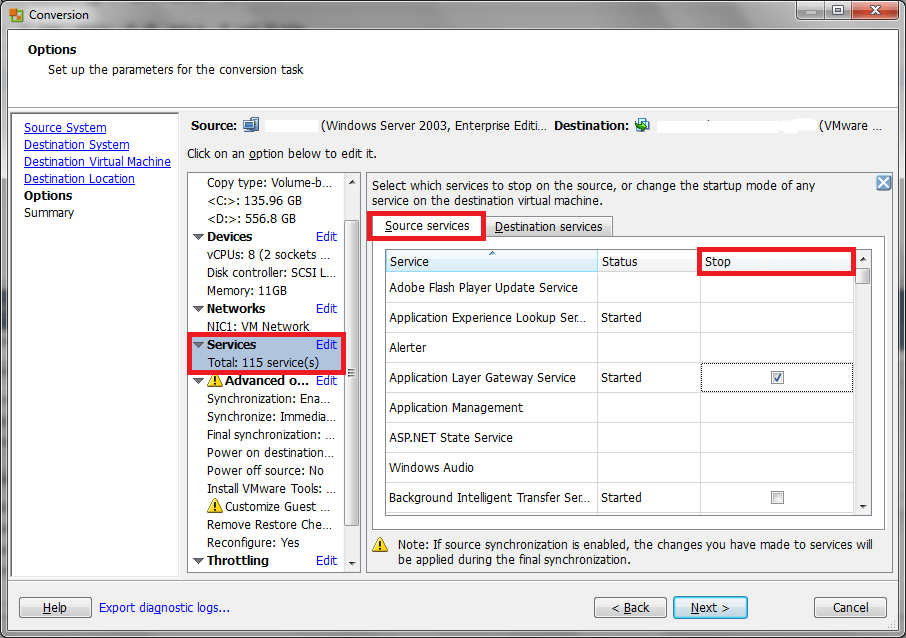Click Edit next to Advanced options
This screenshot has width=906, height=638.
tap(326, 381)
